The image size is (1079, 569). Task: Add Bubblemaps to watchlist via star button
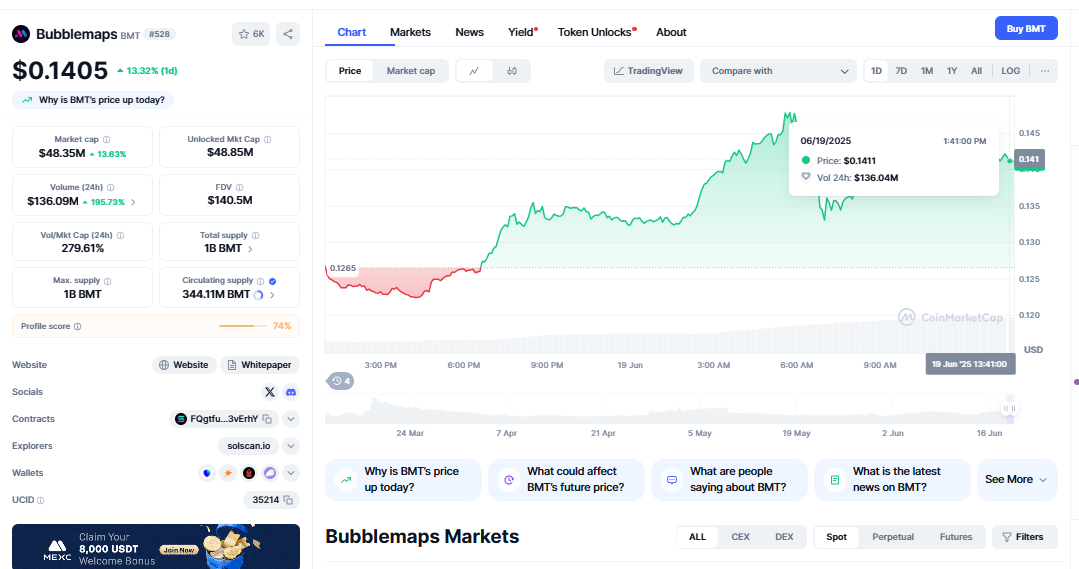[250, 34]
